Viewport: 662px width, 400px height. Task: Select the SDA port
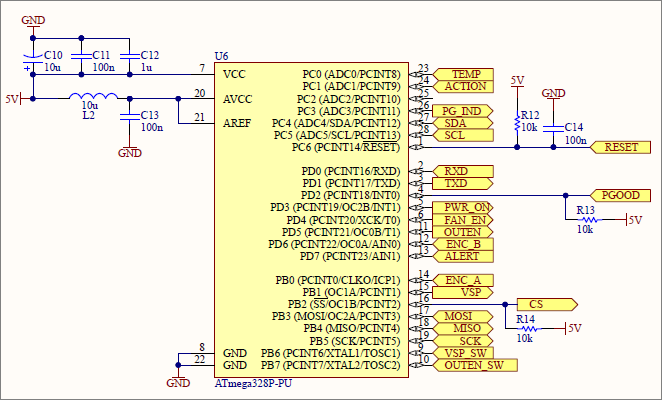point(463,123)
